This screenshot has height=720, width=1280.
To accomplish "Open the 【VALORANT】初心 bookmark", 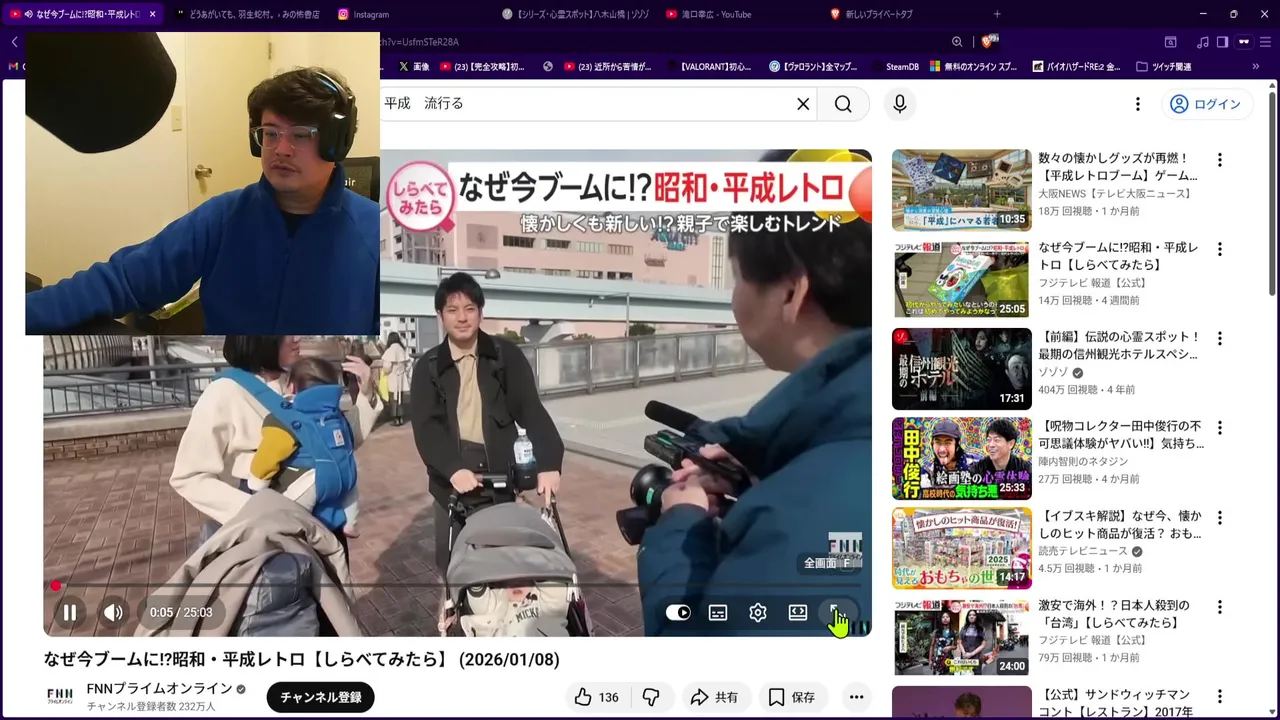I will [708, 67].
